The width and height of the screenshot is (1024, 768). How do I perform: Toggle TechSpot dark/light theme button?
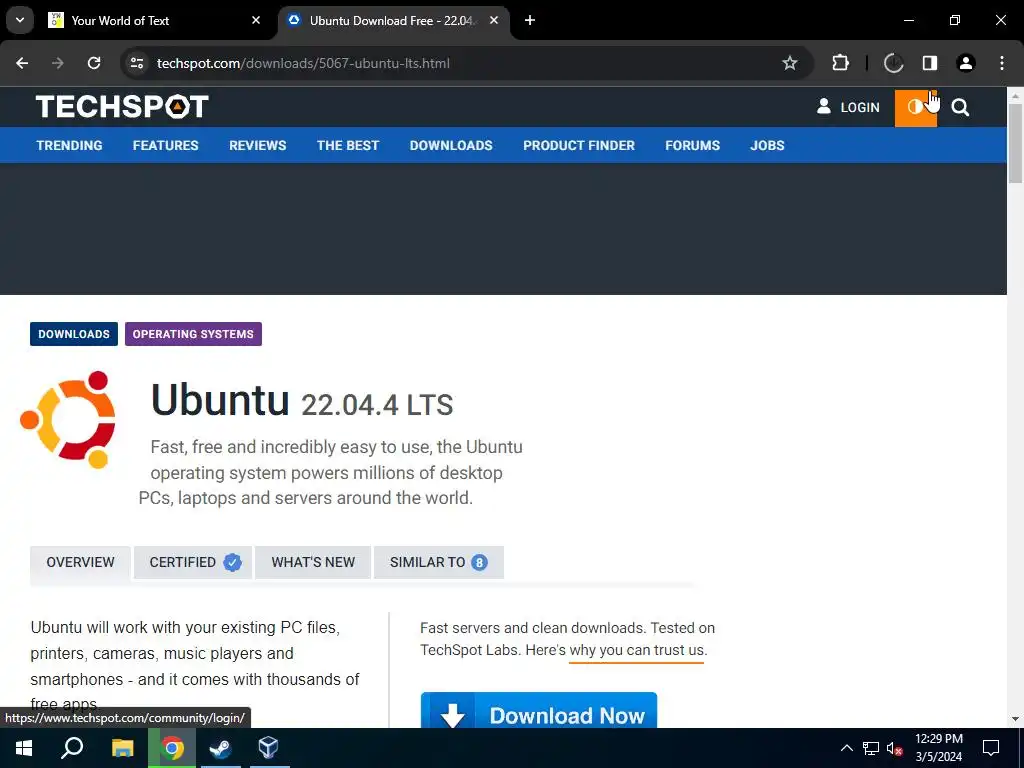point(916,108)
